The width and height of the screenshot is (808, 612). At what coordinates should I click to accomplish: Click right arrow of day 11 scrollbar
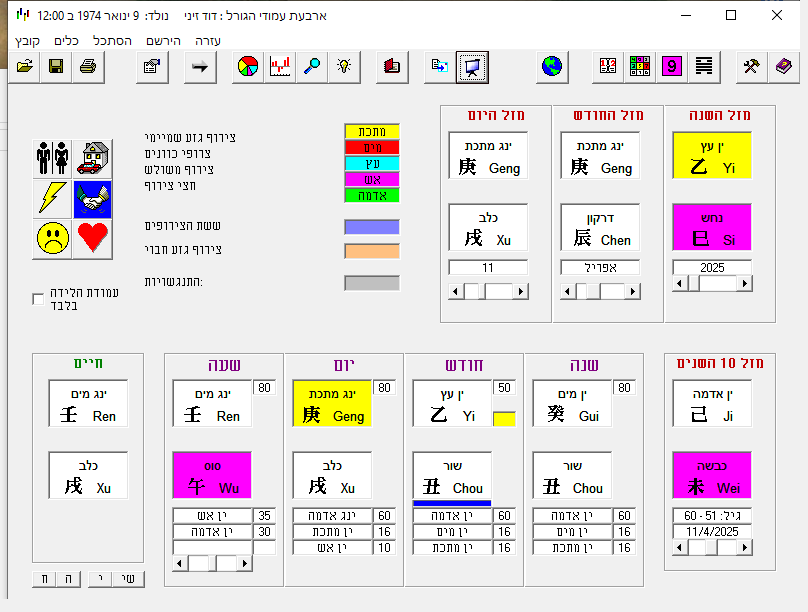click(x=520, y=291)
